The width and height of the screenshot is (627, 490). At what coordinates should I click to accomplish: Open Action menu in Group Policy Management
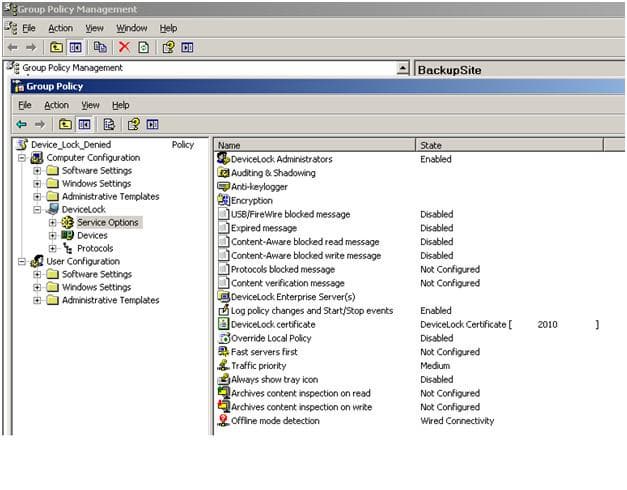coord(60,28)
